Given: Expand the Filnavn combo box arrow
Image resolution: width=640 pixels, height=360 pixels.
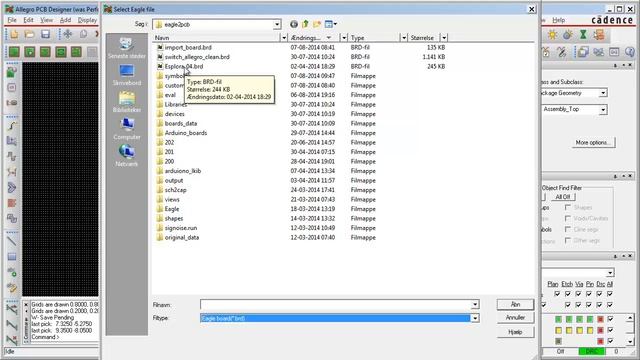Looking at the screenshot, I should click(x=475, y=304).
